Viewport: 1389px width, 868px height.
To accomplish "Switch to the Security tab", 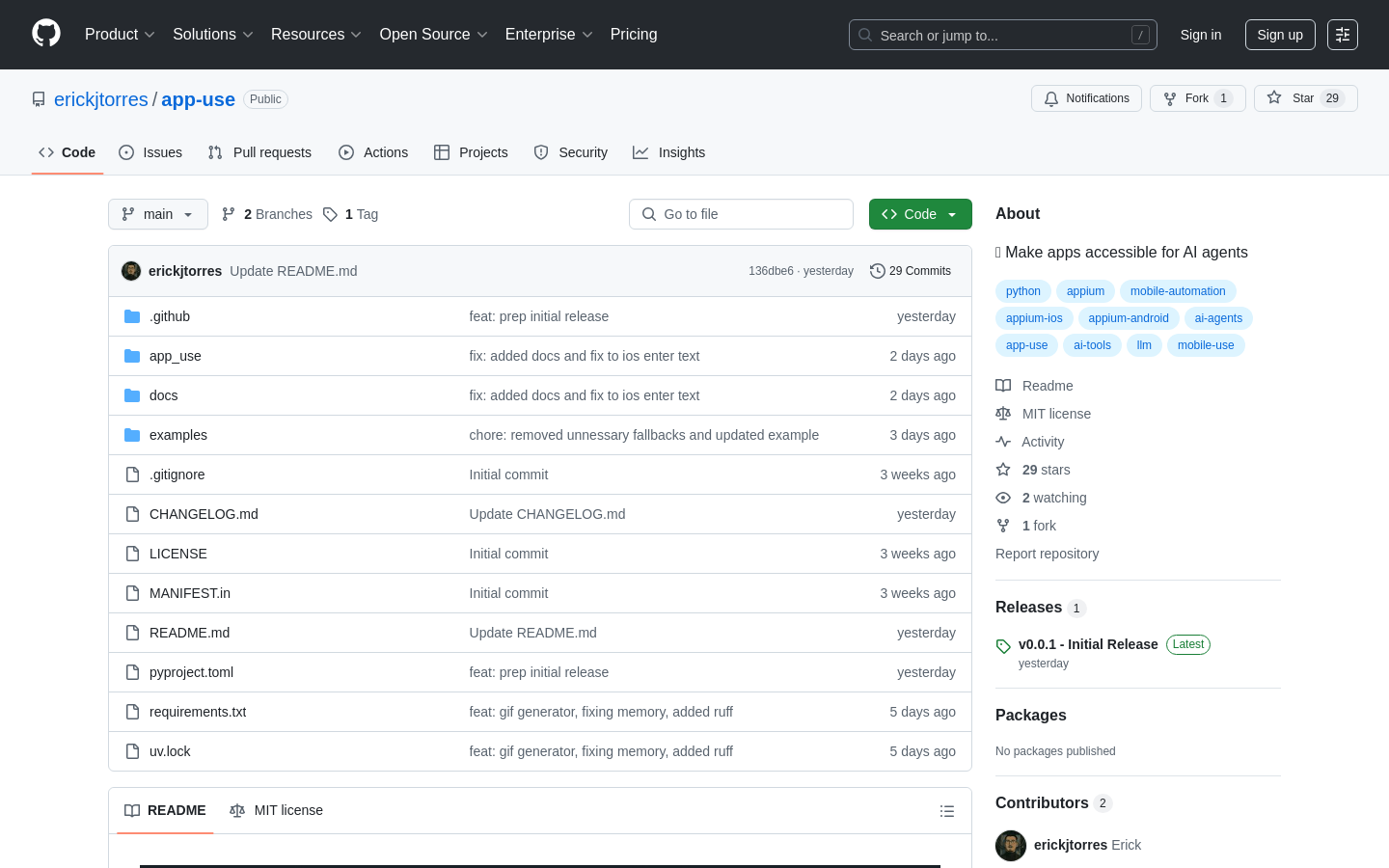I will [x=571, y=152].
